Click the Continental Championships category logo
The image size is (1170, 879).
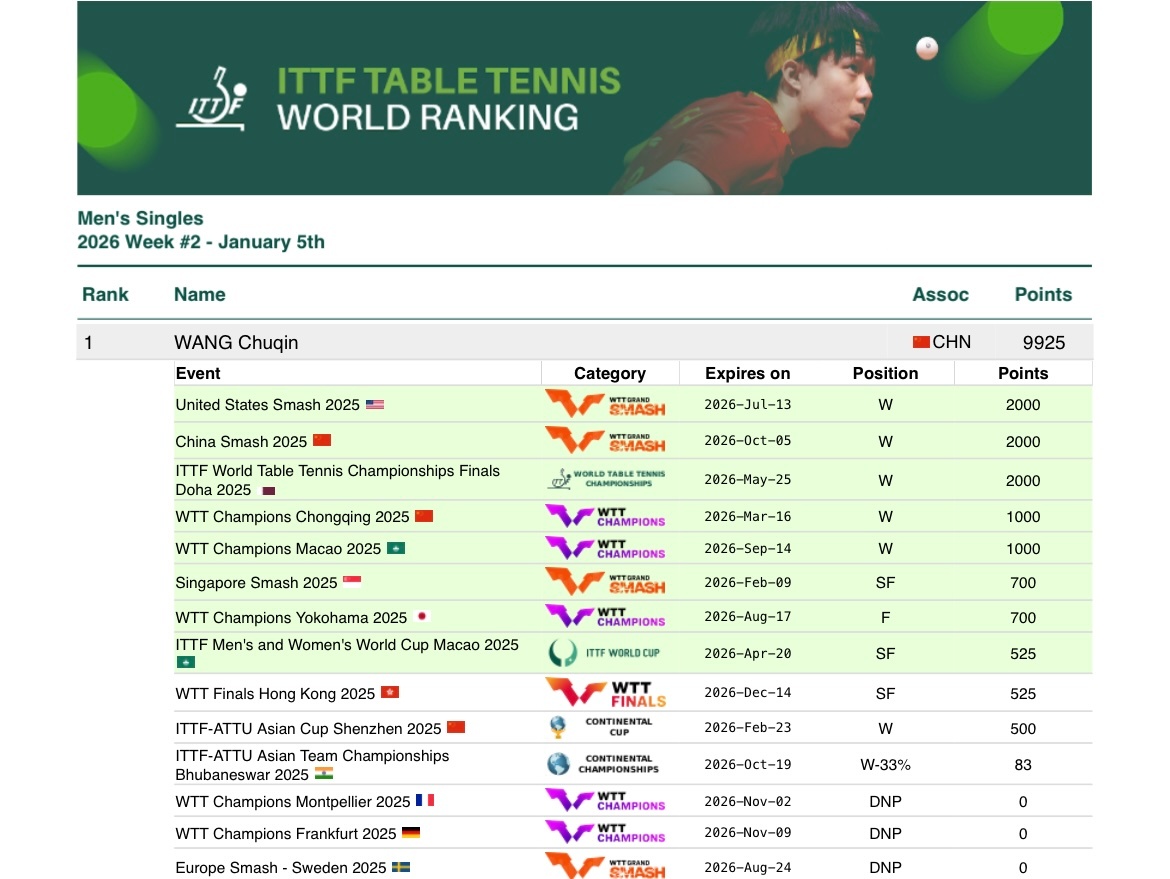tap(603, 764)
